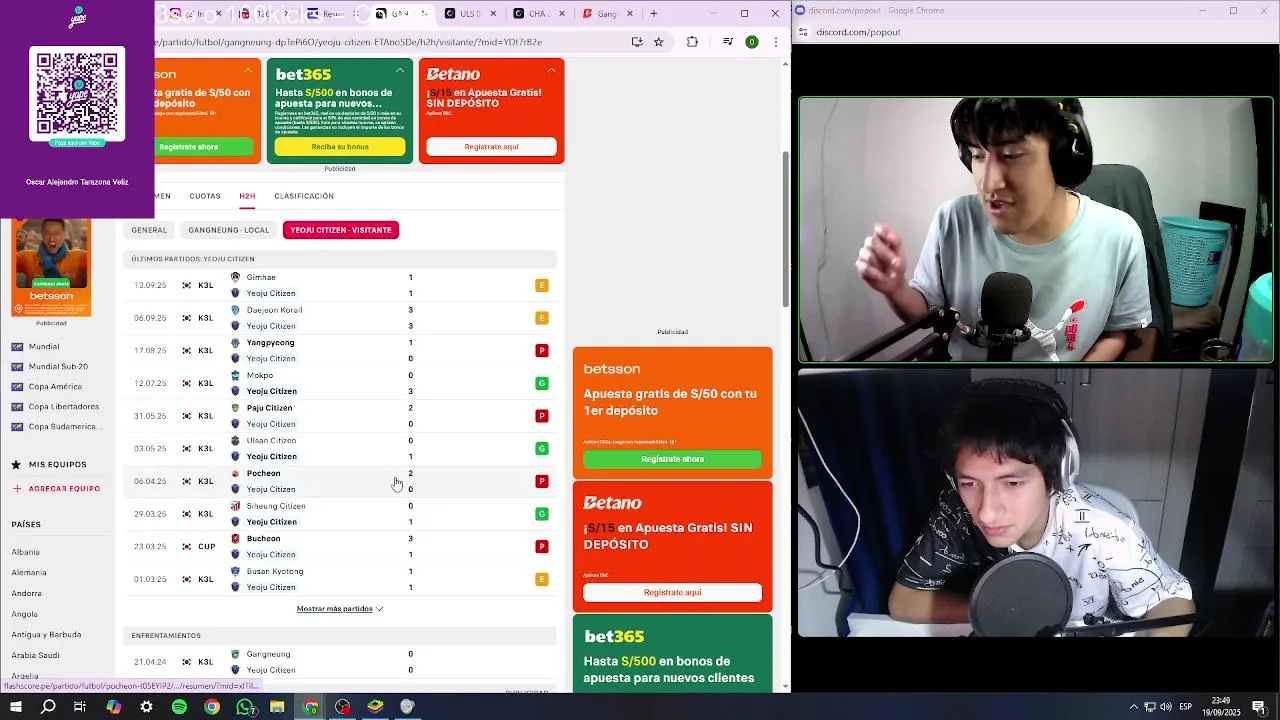
Task: Click Regístrate aquí in right Betano ad
Action: coord(672,592)
